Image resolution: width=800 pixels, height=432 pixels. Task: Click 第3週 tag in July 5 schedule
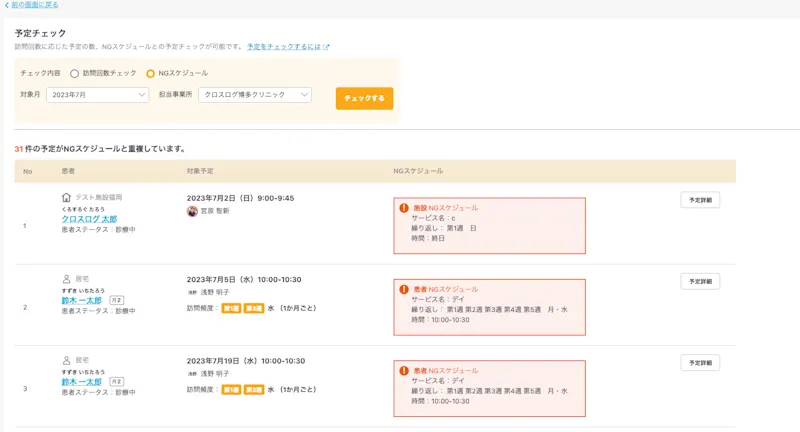(254, 308)
